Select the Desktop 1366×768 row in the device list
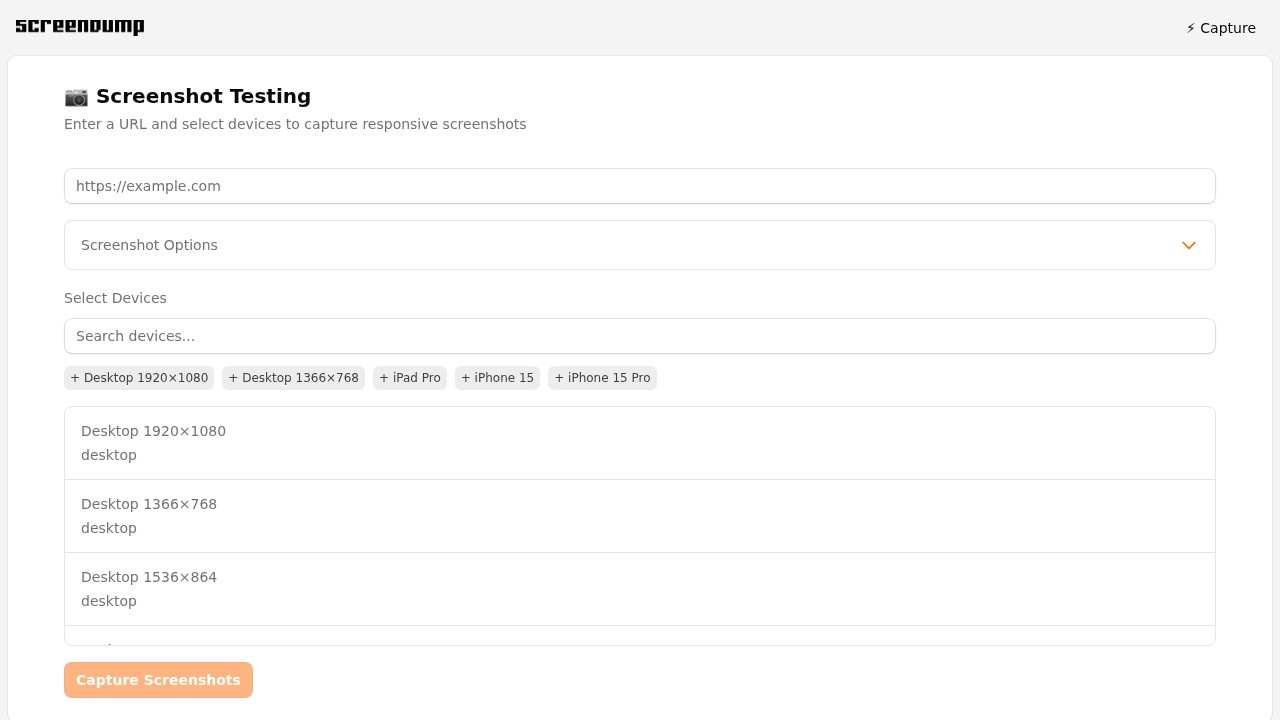This screenshot has width=1280, height=720. pyautogui.click(x=640, y=516)
